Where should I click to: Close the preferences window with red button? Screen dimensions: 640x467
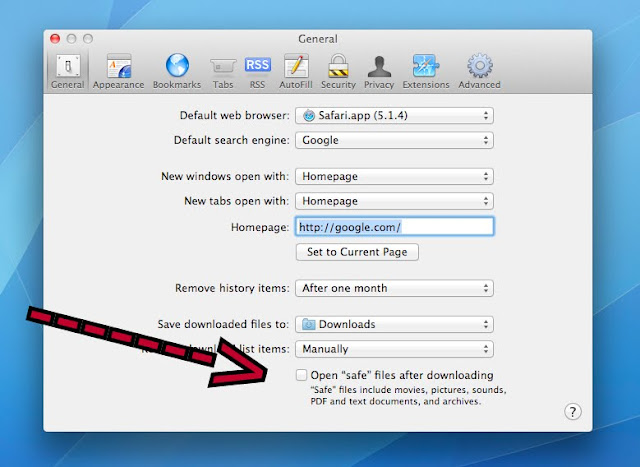(x=55, y=39)
